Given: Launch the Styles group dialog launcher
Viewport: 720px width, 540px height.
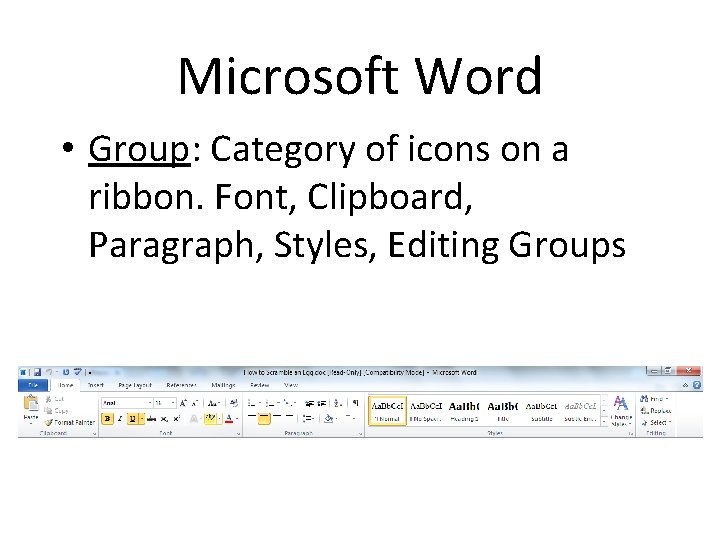Looking at the screenshot, I should [631, 433].
